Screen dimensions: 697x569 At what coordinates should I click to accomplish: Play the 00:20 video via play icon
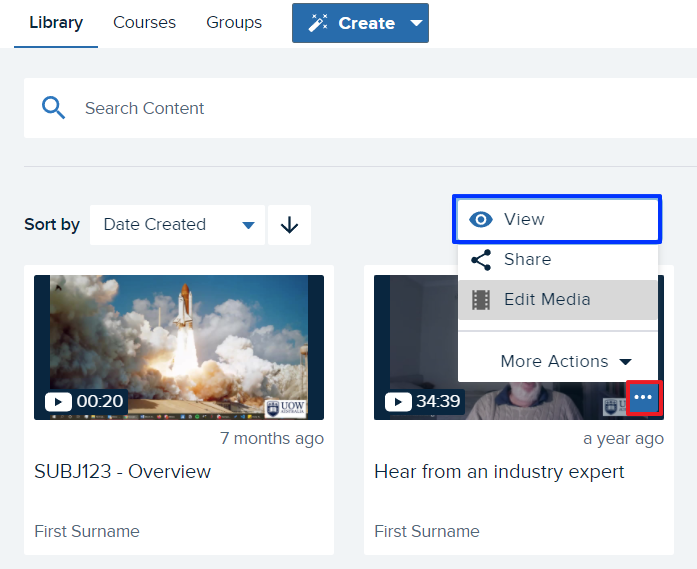58,402
